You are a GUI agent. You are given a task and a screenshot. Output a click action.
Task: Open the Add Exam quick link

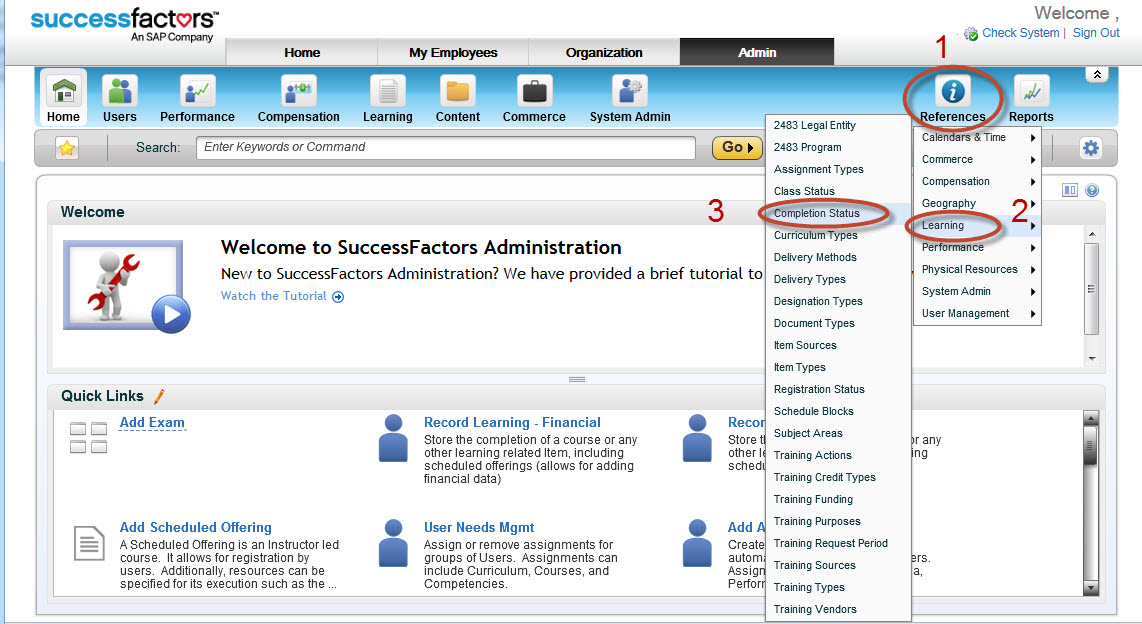click(152, 422)
